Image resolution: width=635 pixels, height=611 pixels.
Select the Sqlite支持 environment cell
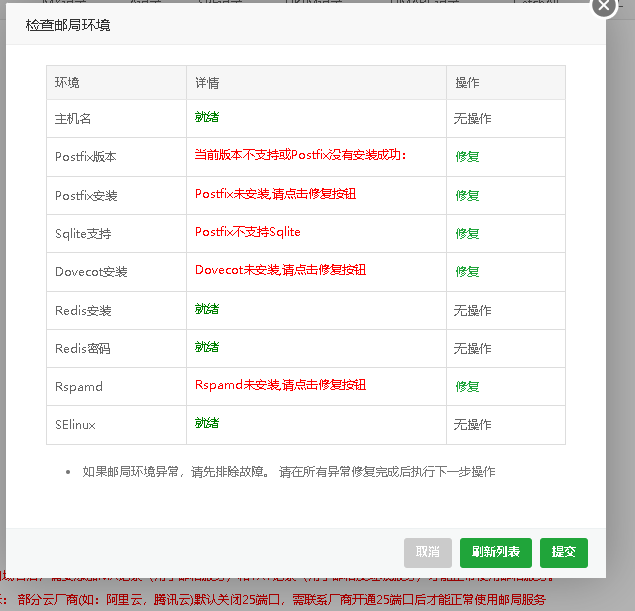pyautogui.click(x=117, y=234)
